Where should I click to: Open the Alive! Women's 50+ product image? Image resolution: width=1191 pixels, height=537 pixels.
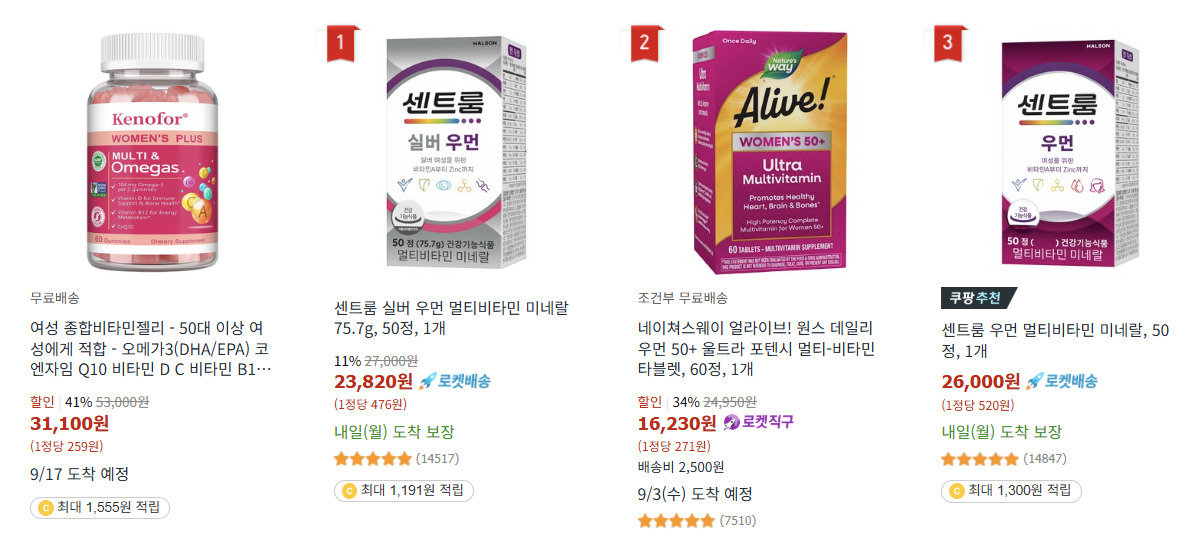click(x=767, y=152)
